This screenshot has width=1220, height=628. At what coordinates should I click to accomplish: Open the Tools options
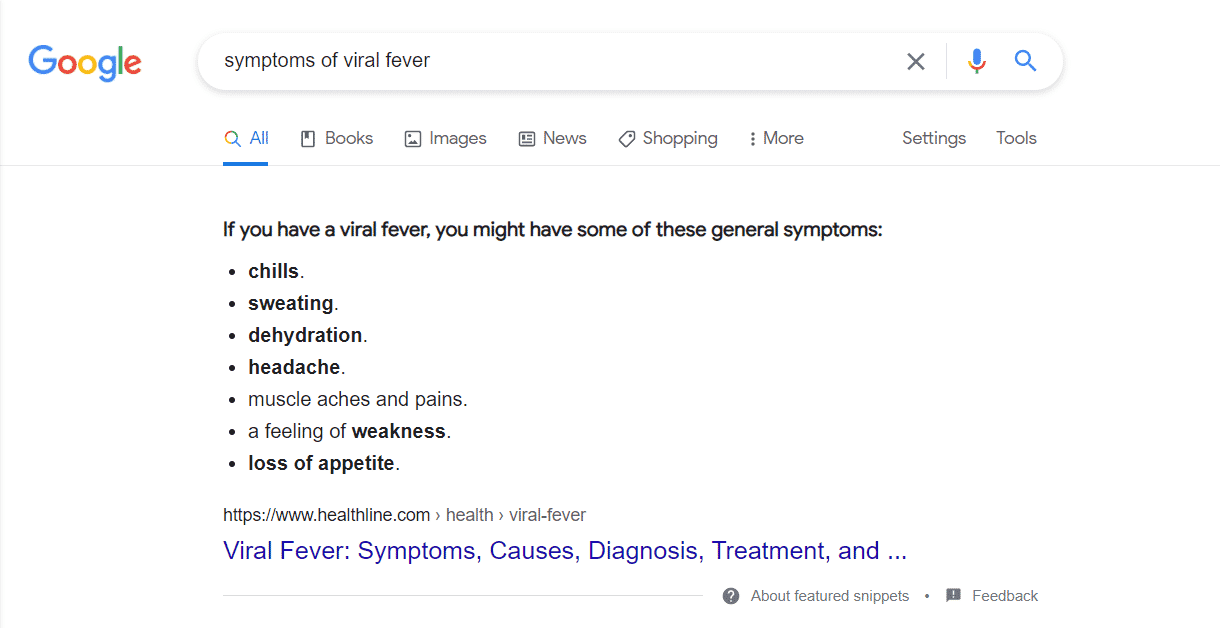pos(1016,139)
